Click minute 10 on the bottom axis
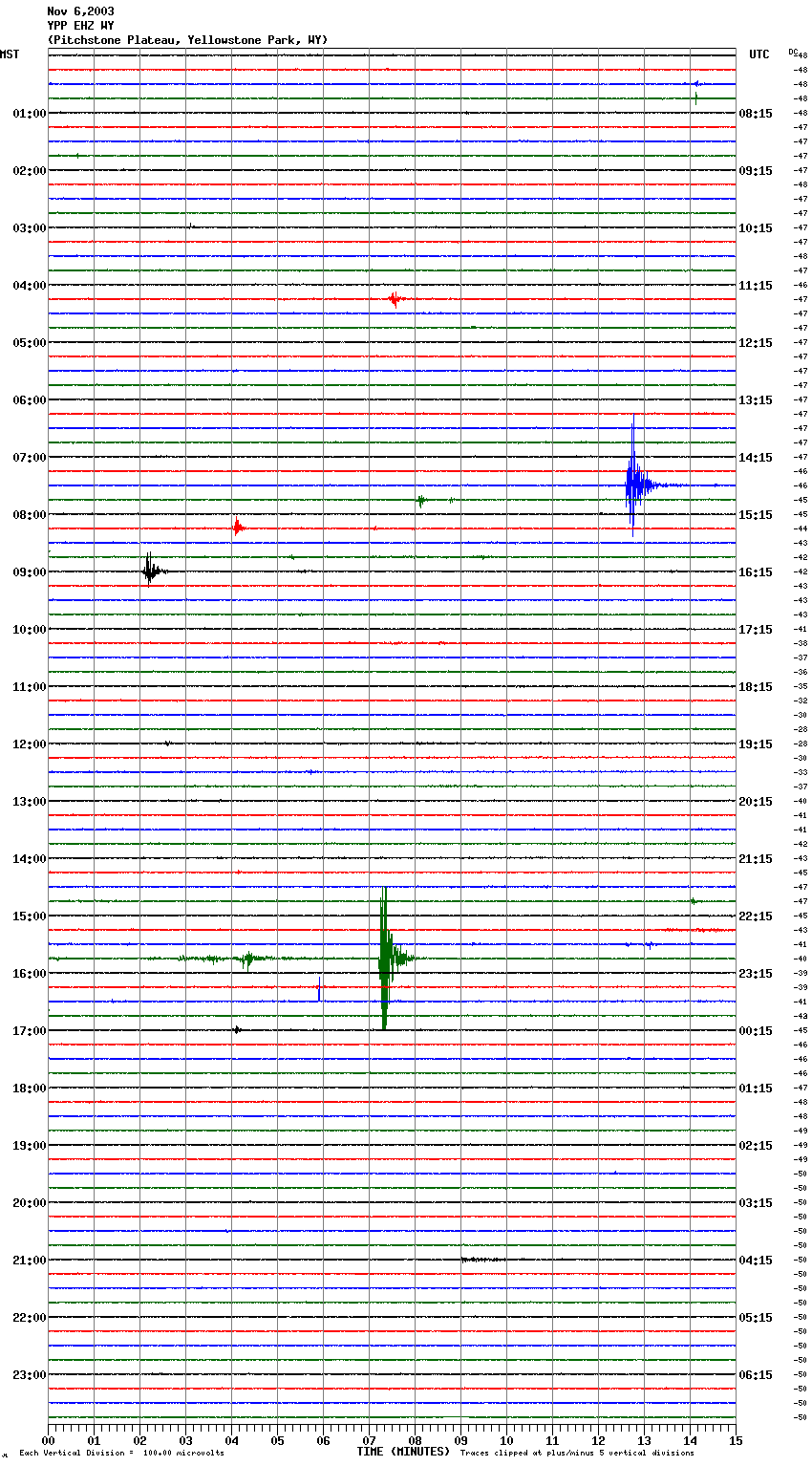 click(x=506, y=1440)
